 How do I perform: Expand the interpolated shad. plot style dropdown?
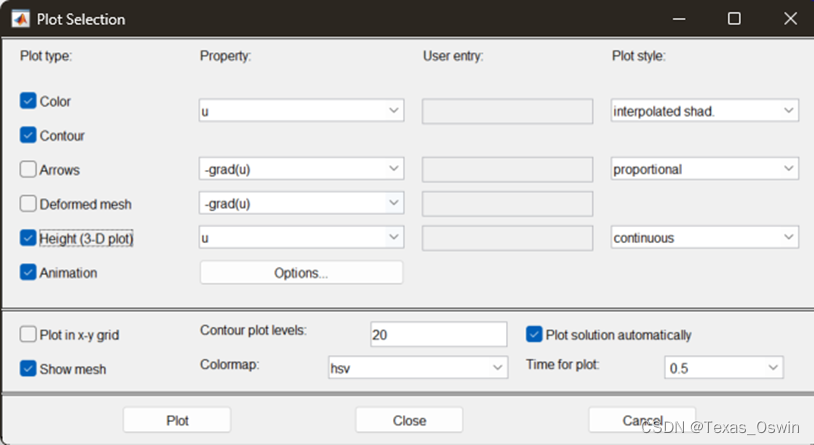[704, 111]
